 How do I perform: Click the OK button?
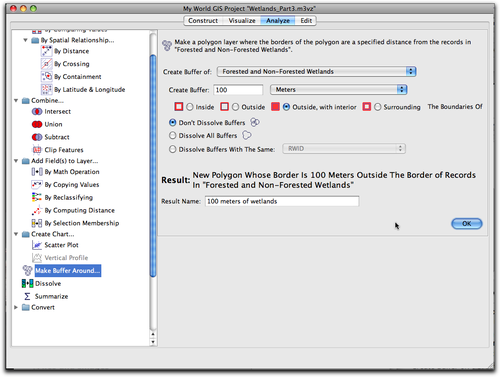[x=467, y=224]
